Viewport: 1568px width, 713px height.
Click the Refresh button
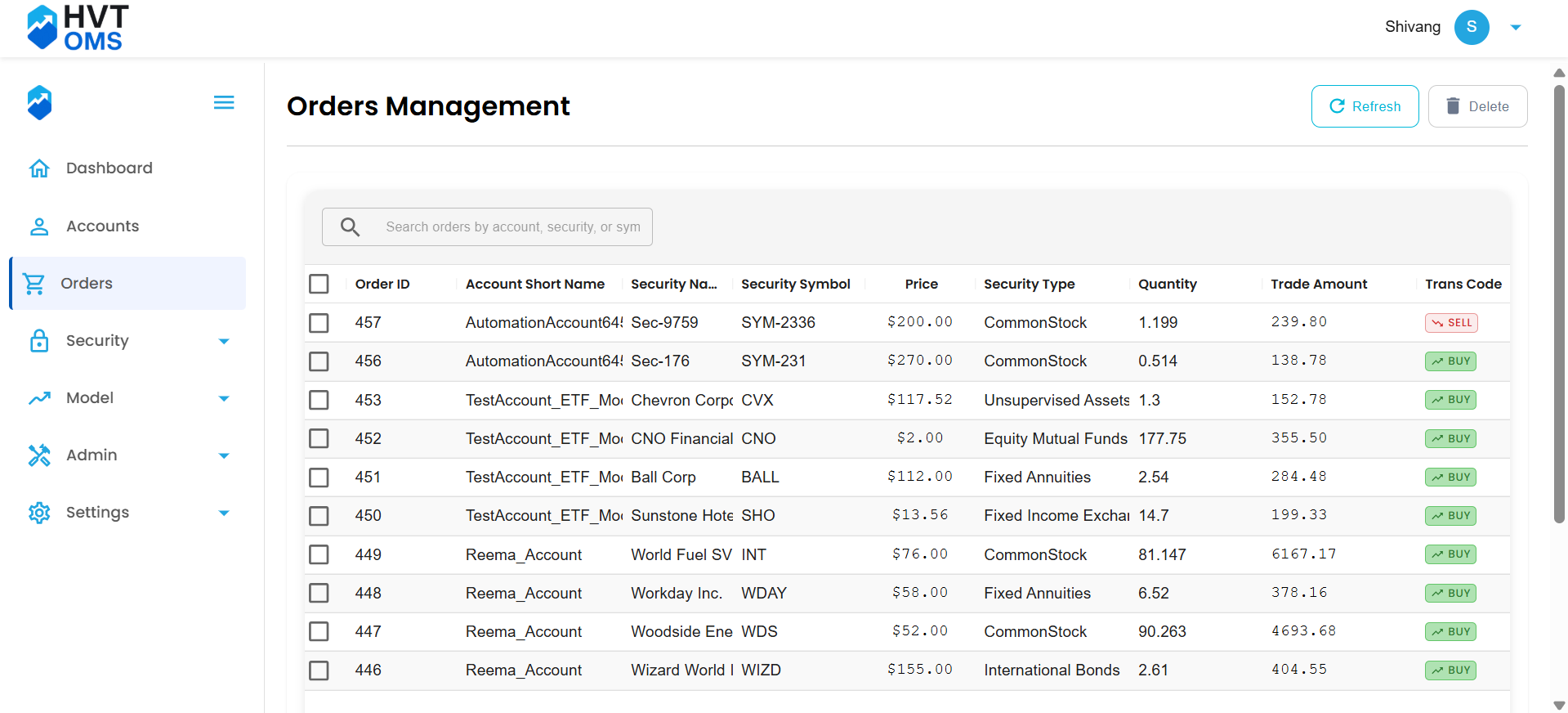pyautogui.click(x=1365, y=106)
